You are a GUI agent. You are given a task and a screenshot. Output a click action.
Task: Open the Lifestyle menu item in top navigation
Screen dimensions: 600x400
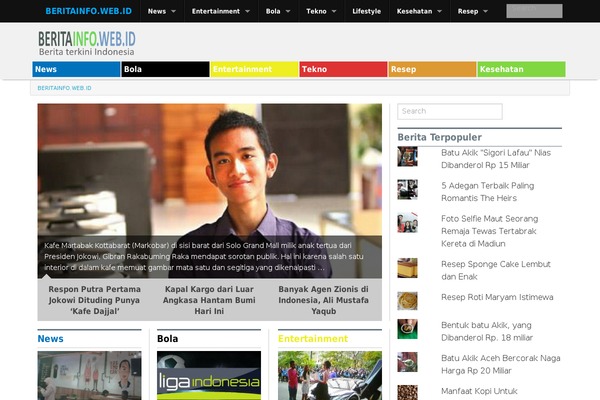367,11
